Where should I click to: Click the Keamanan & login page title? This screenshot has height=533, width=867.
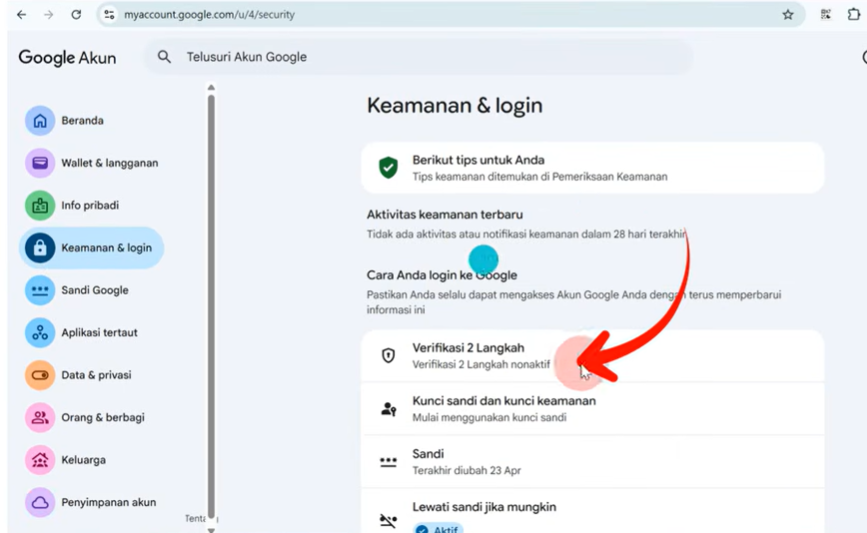[455, 106]
